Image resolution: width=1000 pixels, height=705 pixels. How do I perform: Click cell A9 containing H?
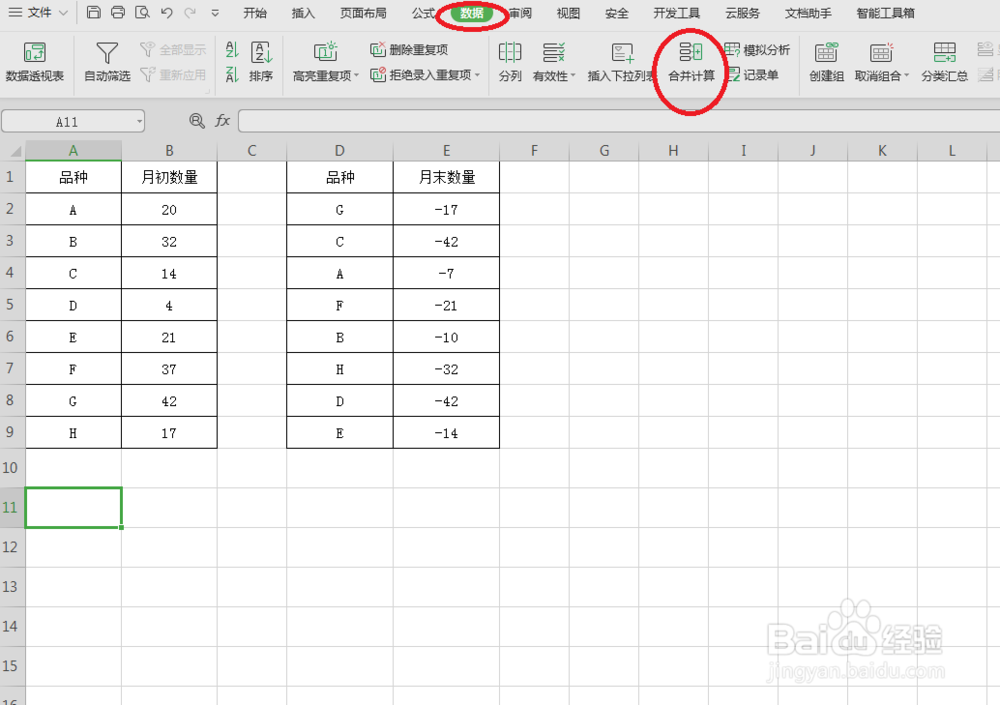click(x=73, y=433)
